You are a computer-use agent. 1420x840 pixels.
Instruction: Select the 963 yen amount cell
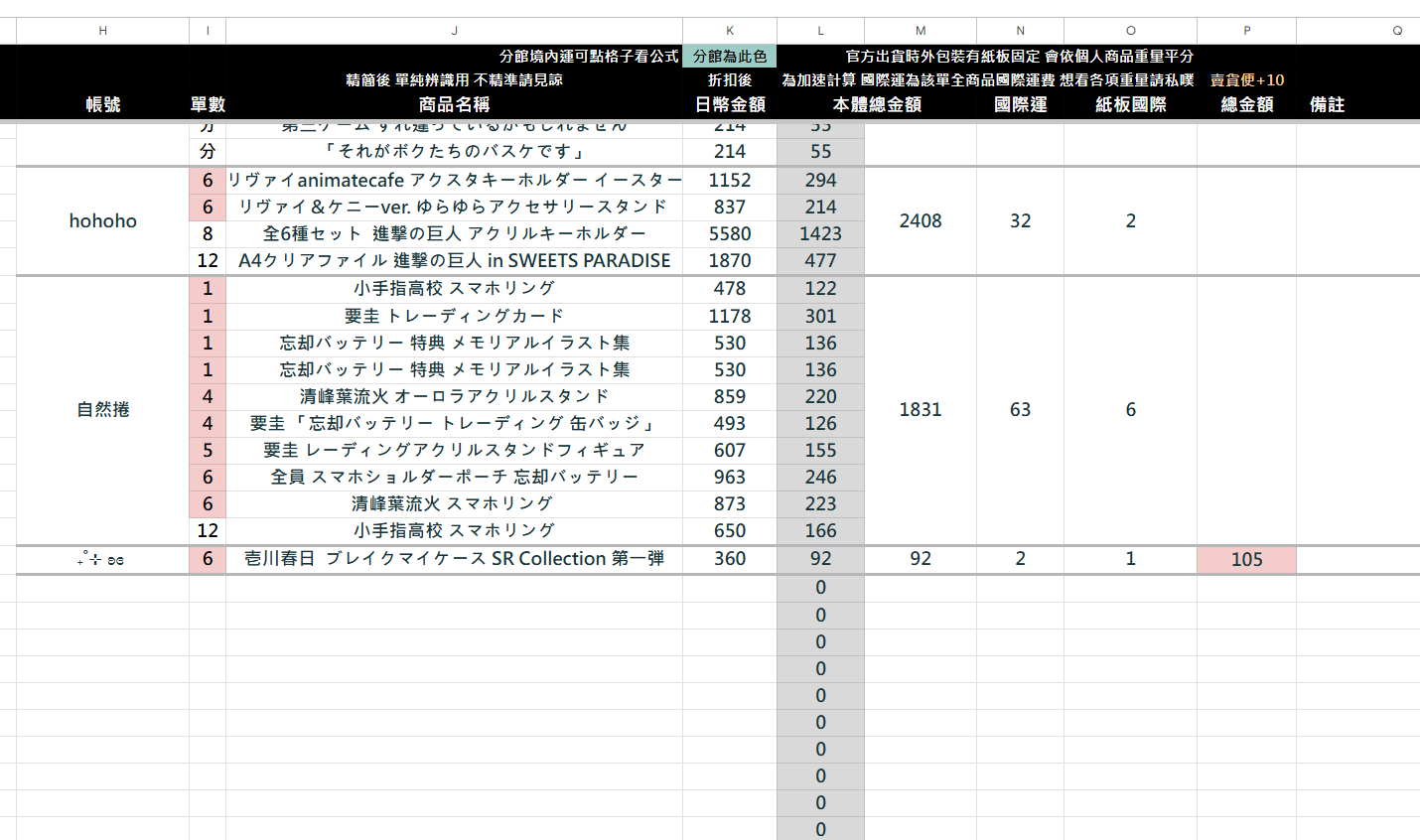click(730, 477)
